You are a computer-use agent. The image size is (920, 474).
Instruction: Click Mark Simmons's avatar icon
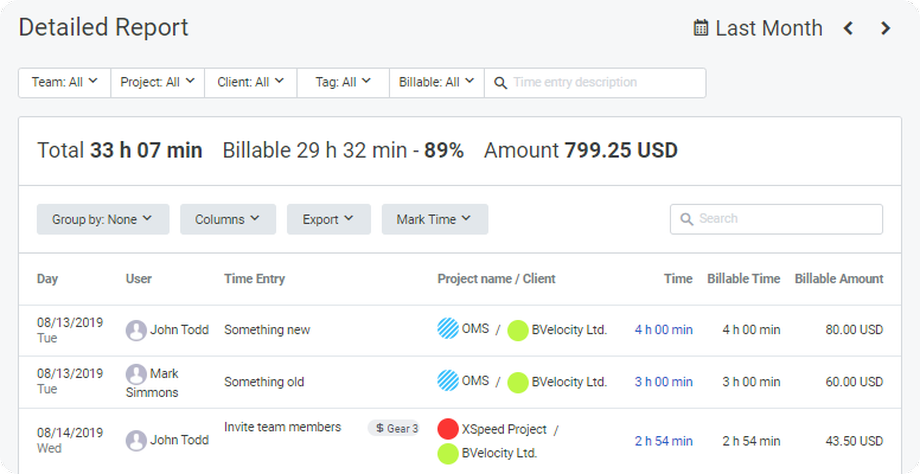pos(136,374)
